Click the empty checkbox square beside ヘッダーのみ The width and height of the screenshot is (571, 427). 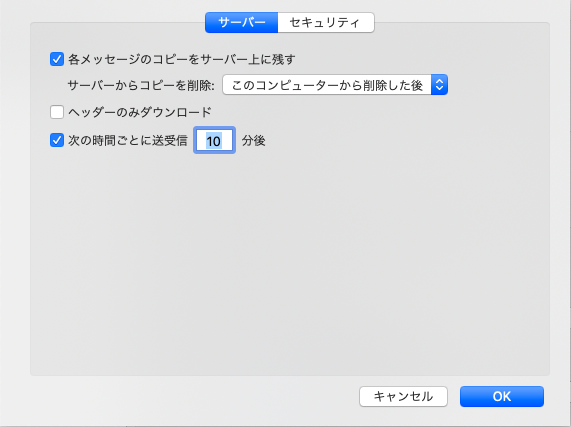click(57, 112)
